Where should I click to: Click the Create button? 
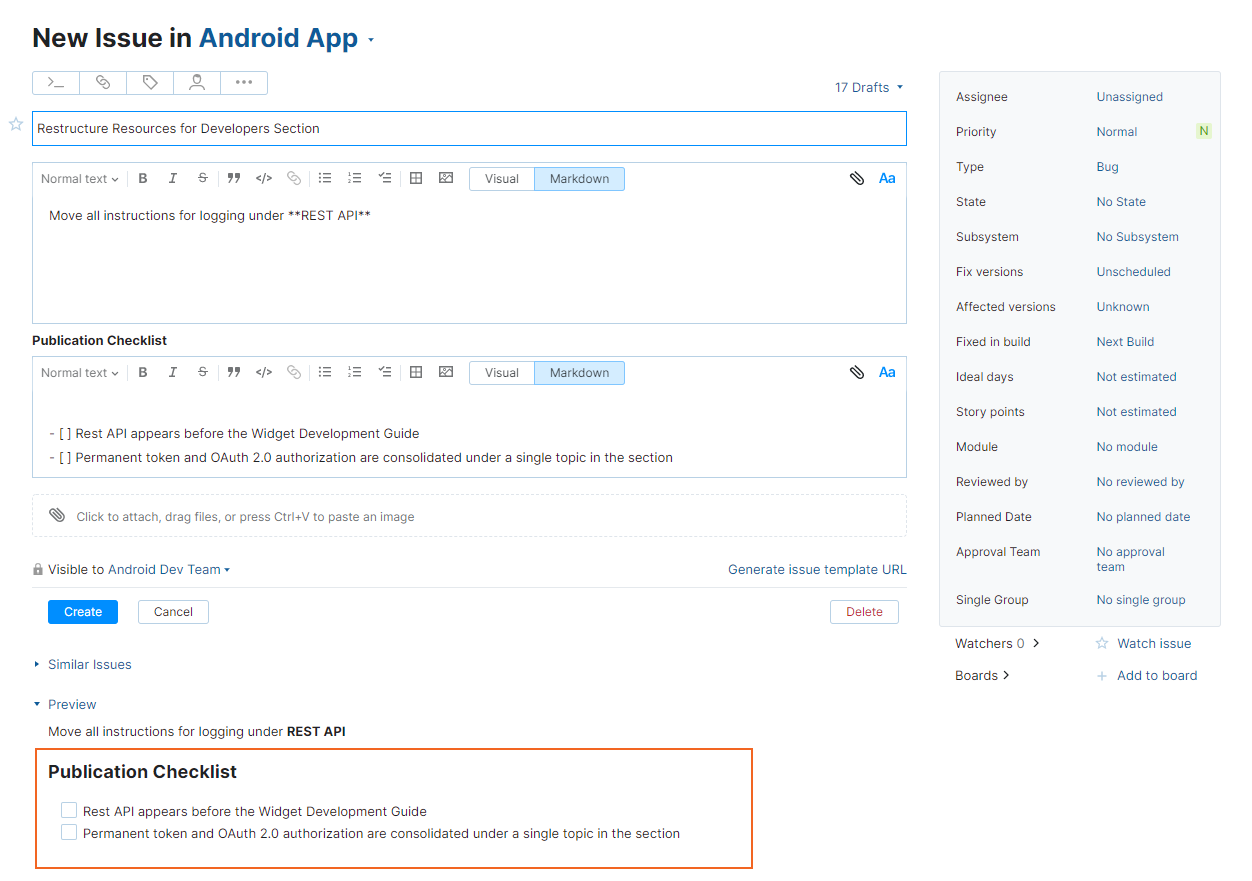(x=82, y=611)
